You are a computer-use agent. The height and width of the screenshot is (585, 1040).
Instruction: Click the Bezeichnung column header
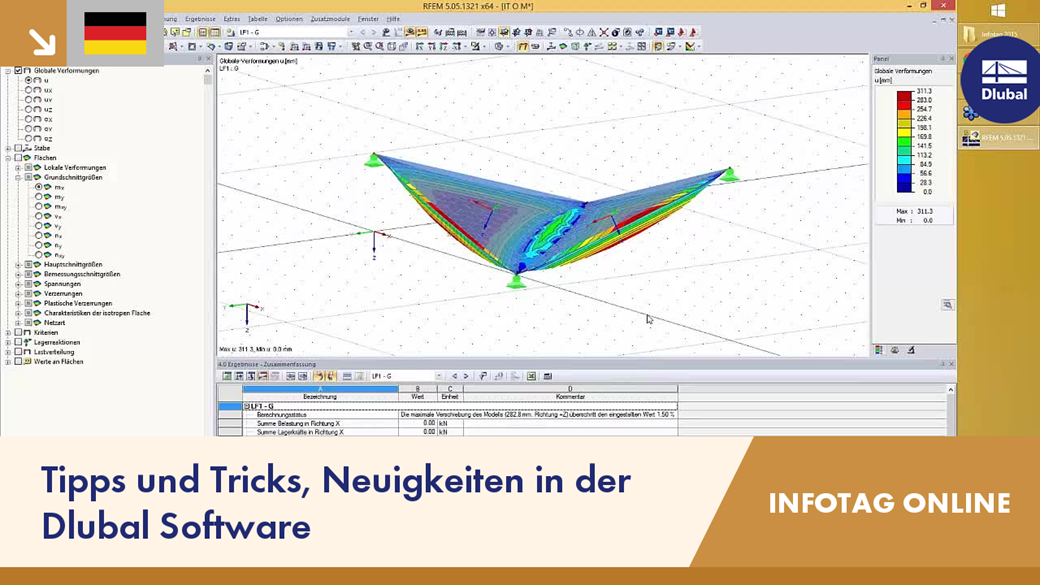tap(320, 397)
